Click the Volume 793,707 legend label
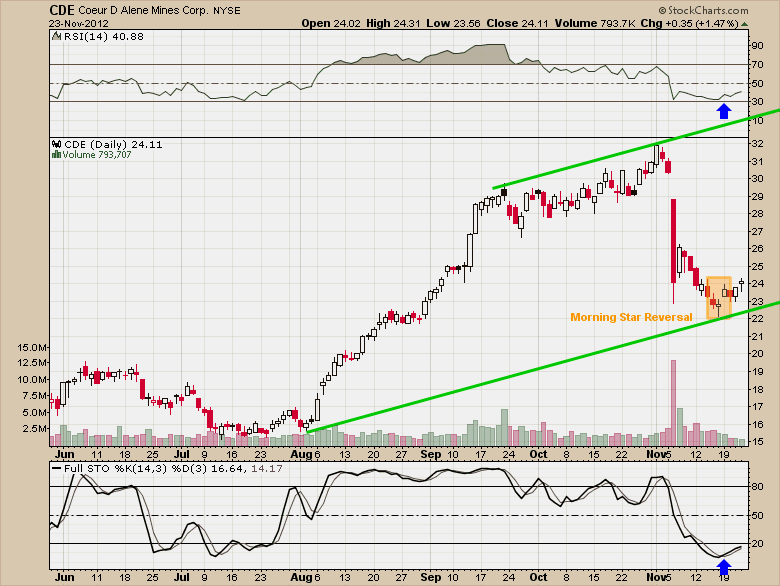 click(x=97, y=155)
